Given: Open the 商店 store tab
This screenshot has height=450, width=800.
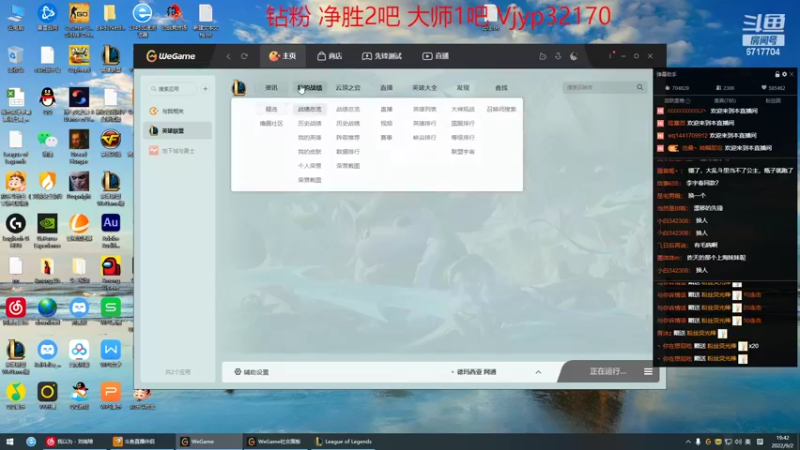Looking at the screenshot, I should click(330, 56).
